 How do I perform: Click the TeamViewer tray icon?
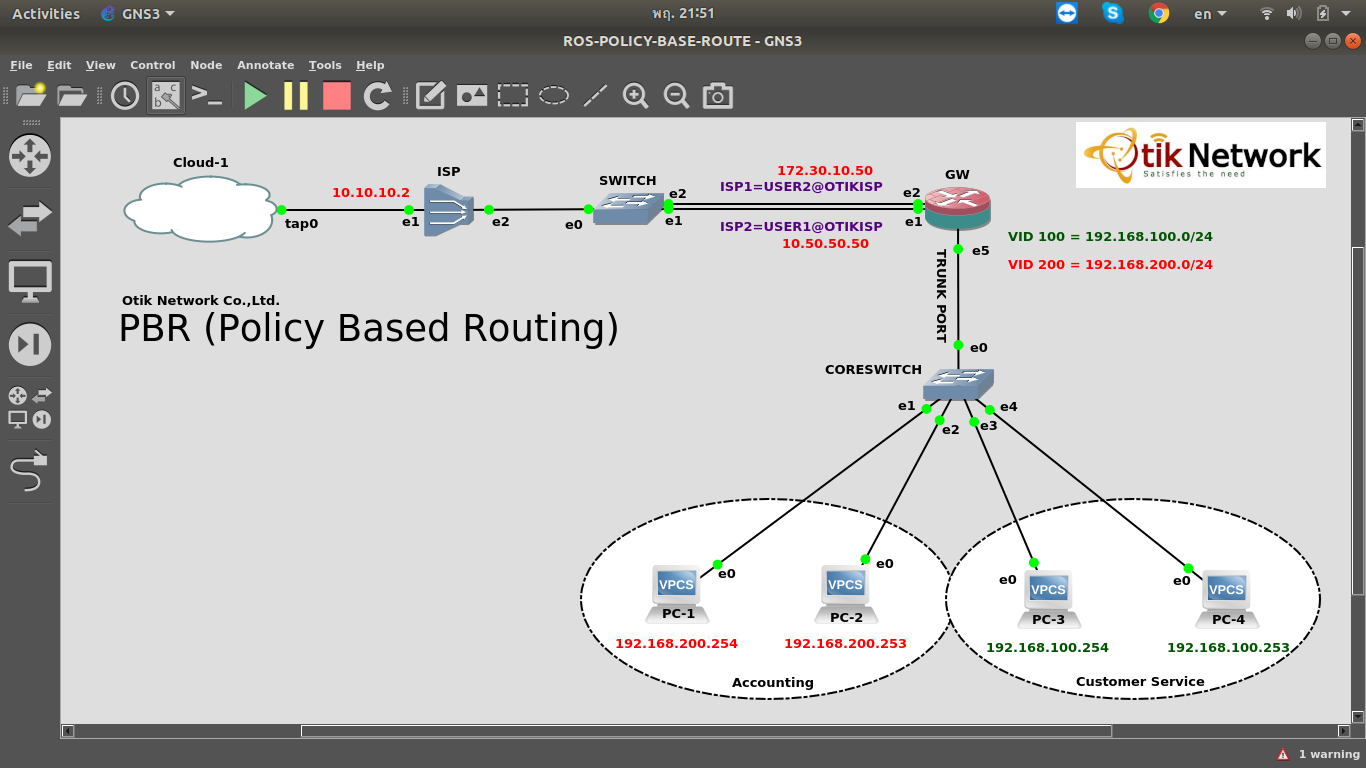(x=1067, y=13)
